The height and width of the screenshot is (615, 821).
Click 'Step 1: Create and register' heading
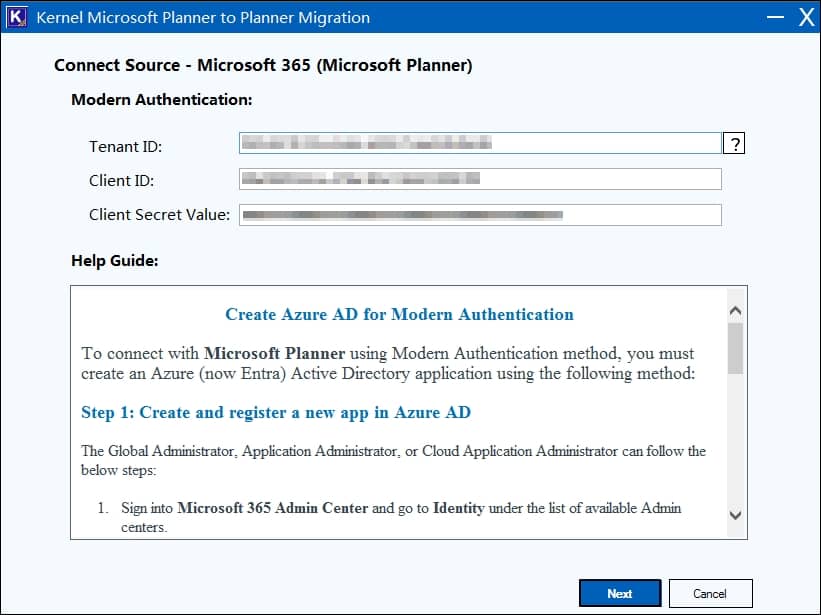[x=276, y=412]
